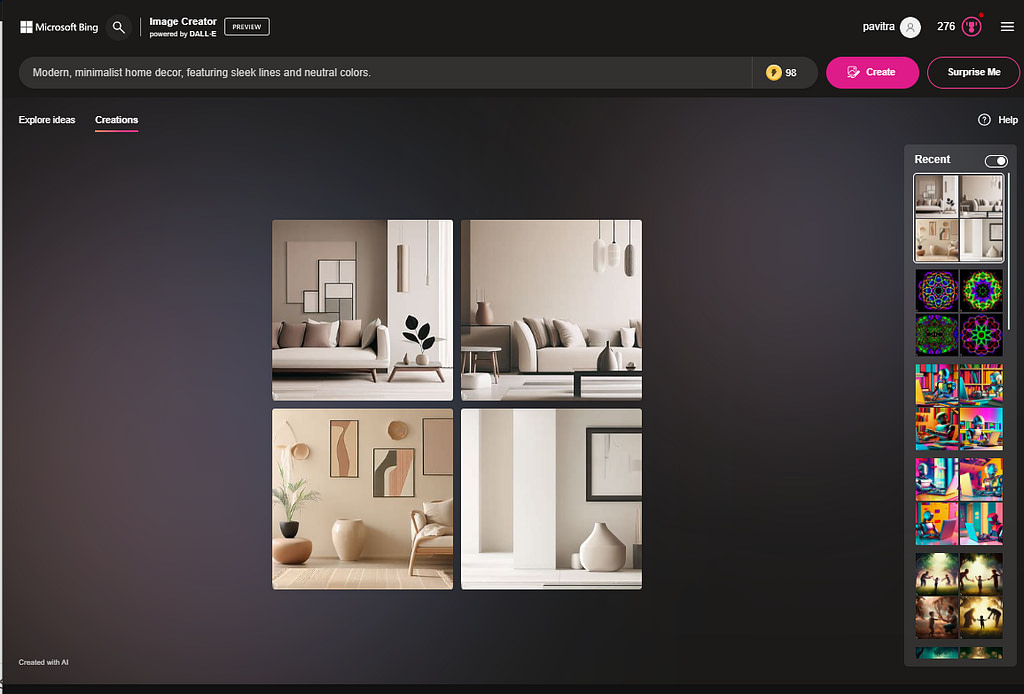This screenshot has height=694, width=1024.
Task: Select the family silhouettes set in Recent
Action: [x=959, y=595]
